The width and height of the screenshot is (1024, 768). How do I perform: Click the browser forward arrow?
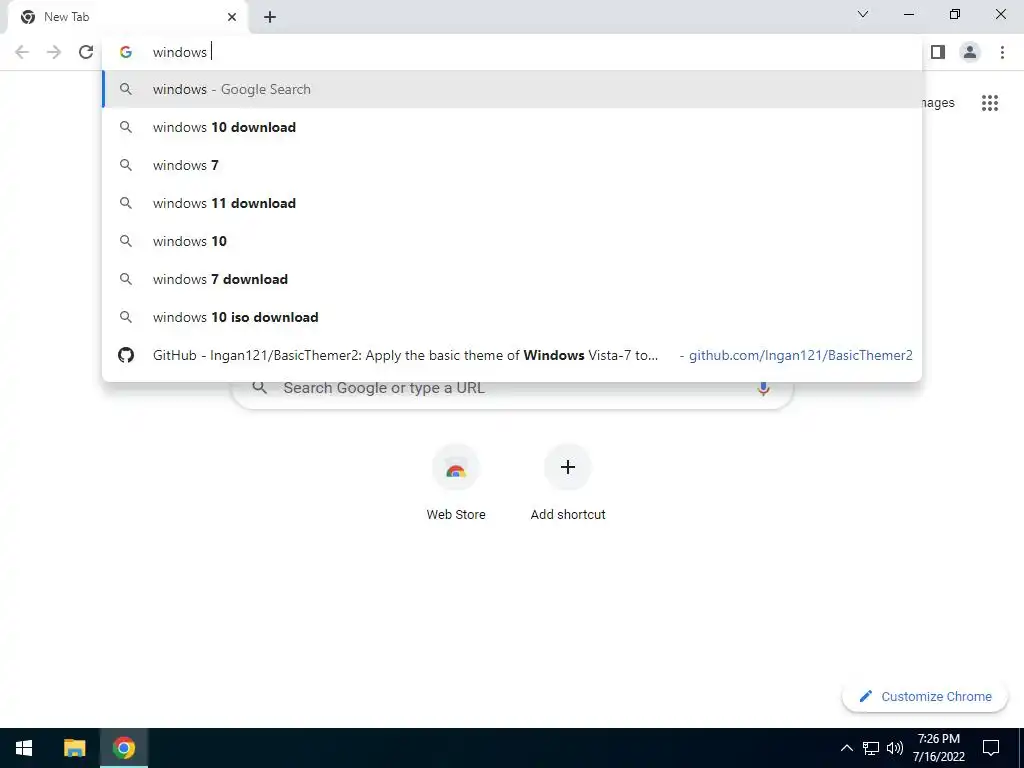[x=54, y=52]
